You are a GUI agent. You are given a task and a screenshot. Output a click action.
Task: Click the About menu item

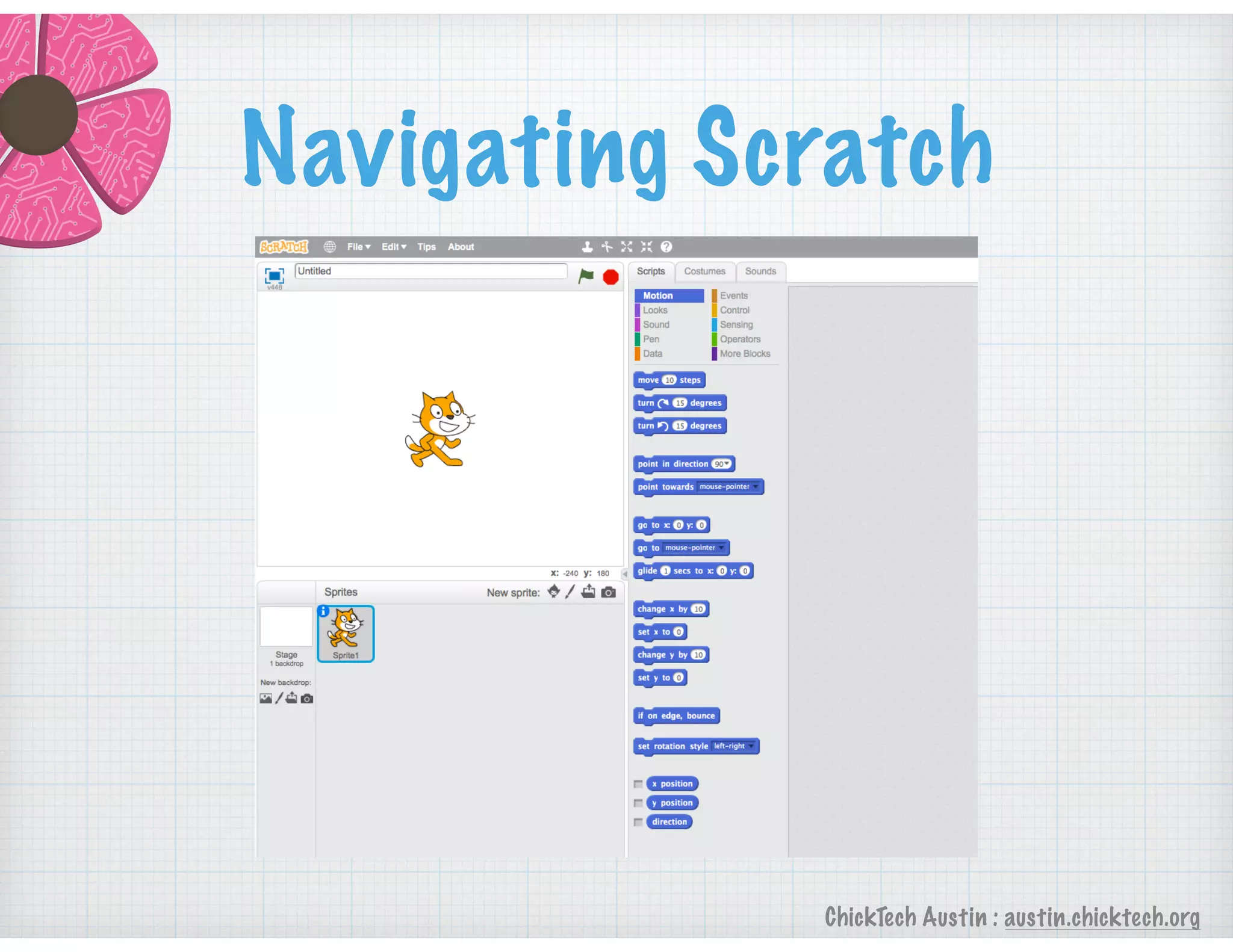(x=461, y=247)
